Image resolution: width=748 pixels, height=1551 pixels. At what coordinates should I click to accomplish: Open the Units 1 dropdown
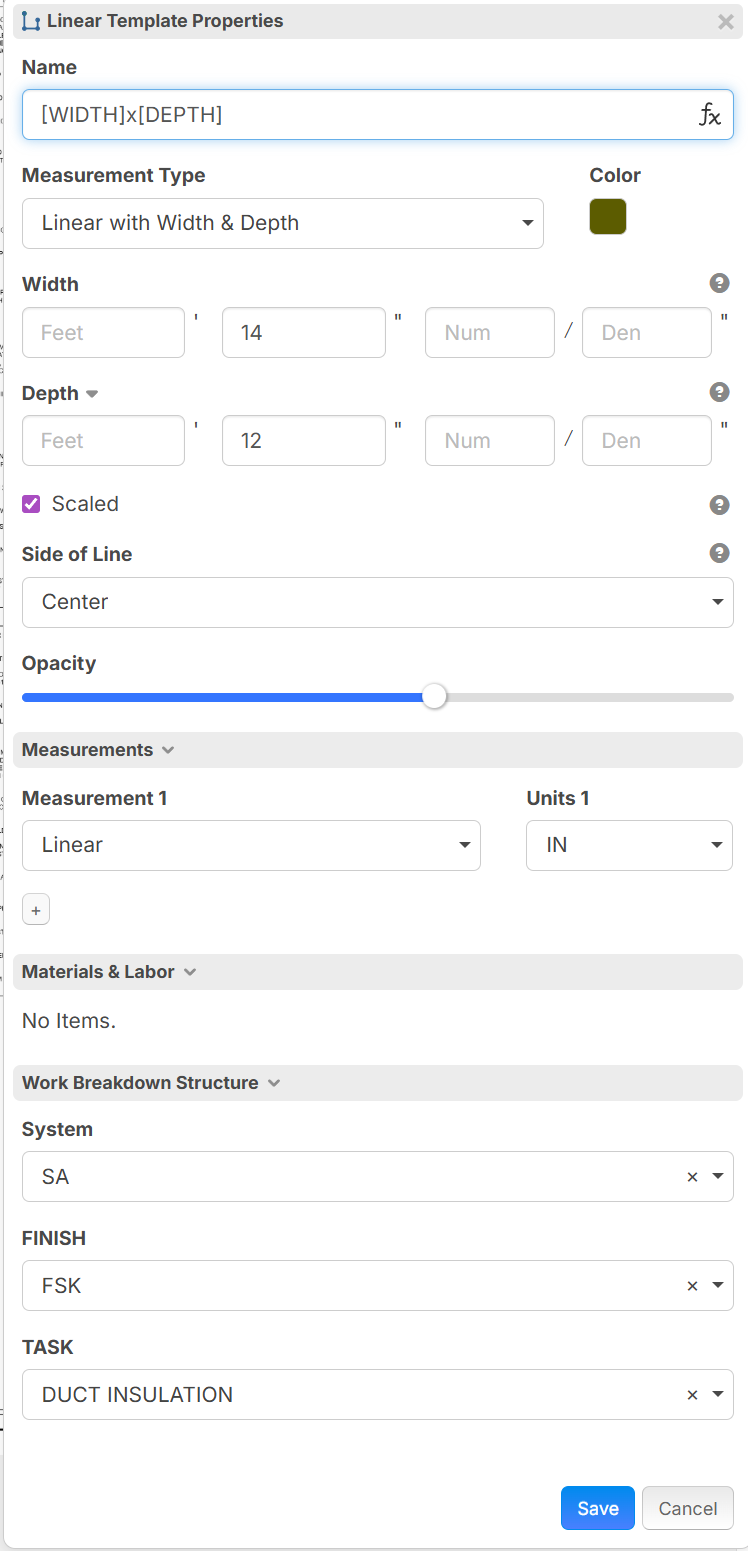click(x=629, y=846)
